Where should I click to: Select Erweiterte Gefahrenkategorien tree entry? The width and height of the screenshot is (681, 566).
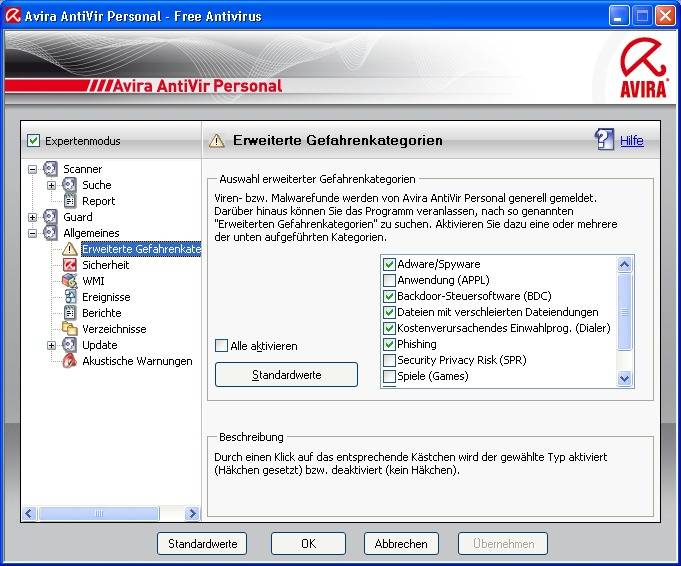pos(141,249)
